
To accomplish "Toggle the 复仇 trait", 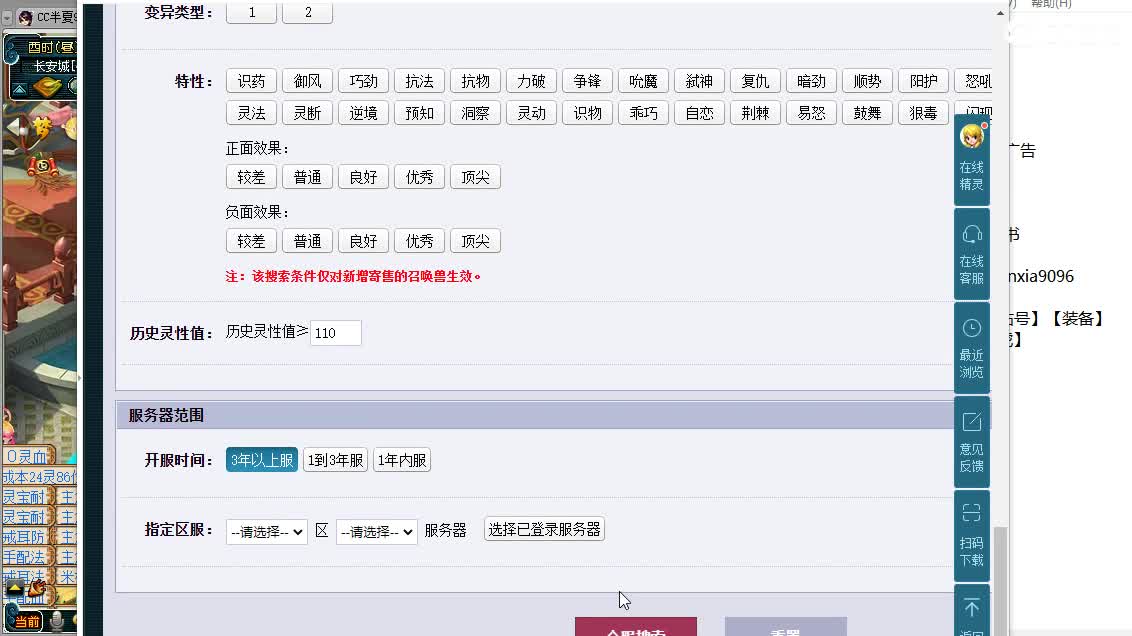I will (755, 81).
